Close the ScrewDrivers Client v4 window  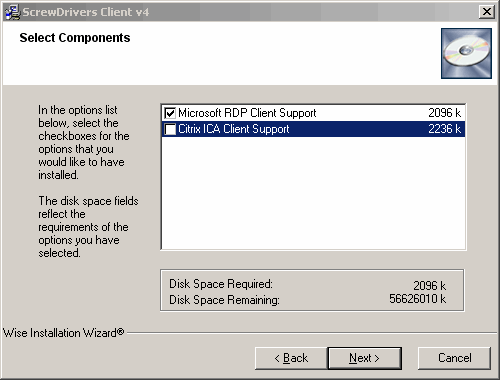coord(487,12)
